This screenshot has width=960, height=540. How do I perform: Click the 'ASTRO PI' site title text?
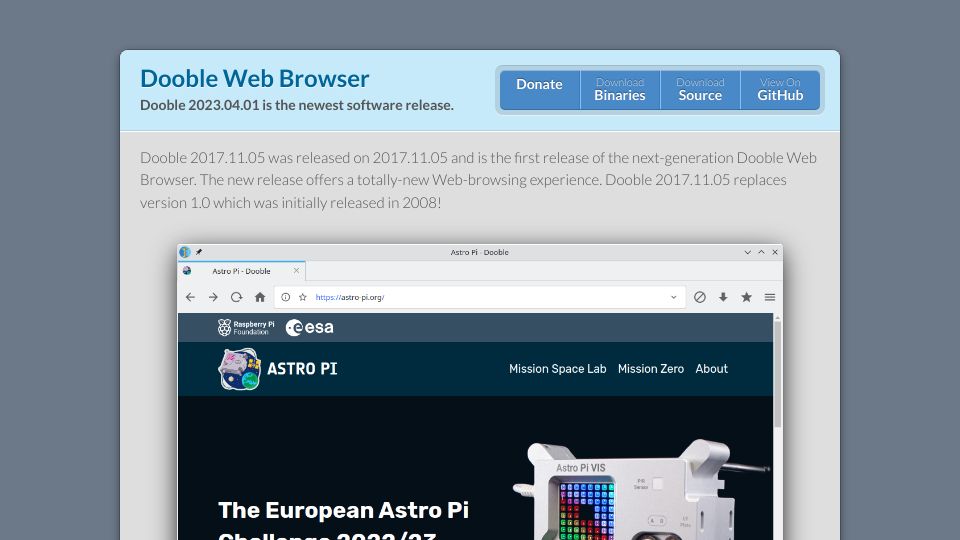point(302,369)
